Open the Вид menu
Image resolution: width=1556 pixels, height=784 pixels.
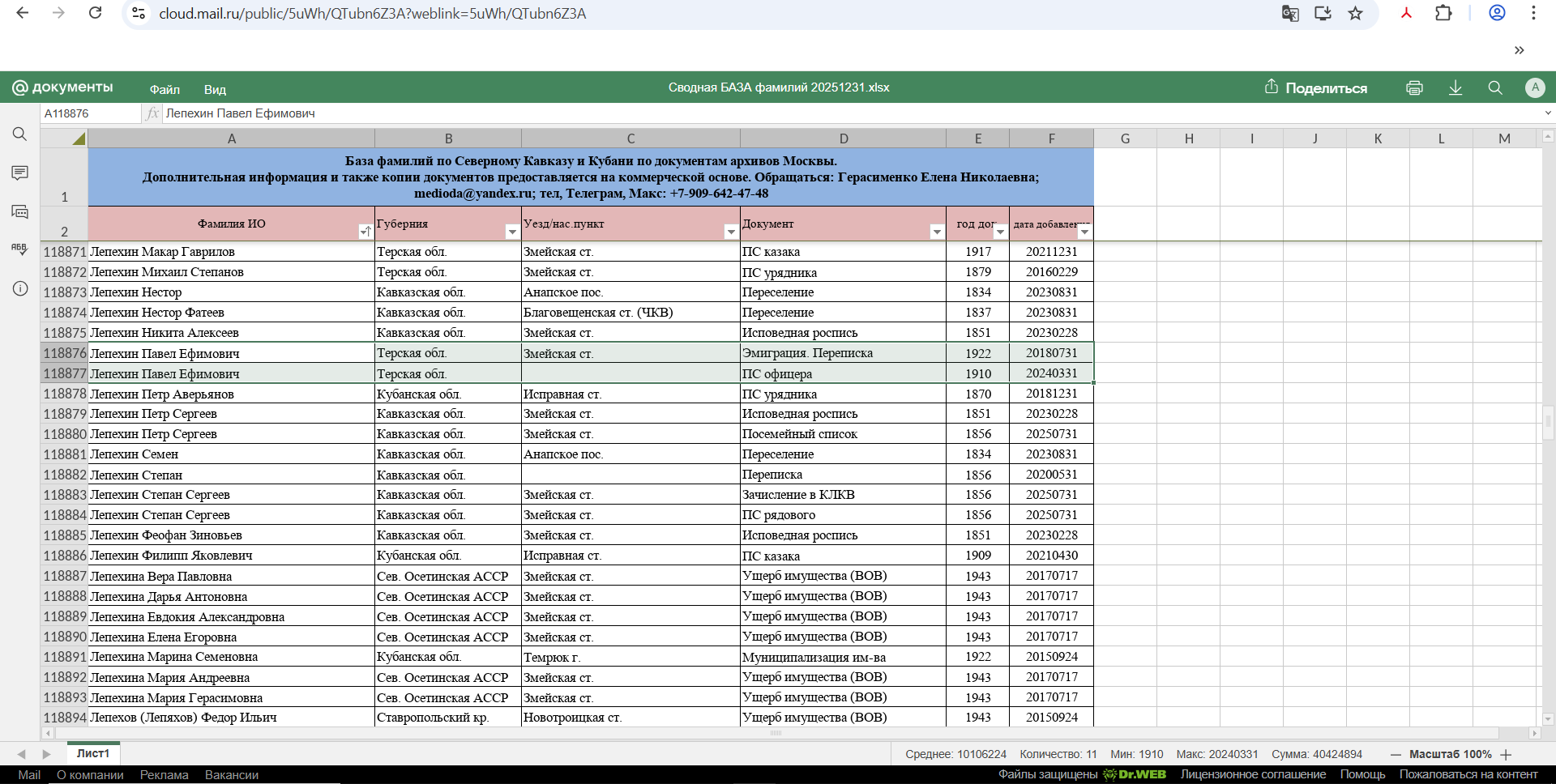[215, 89]
